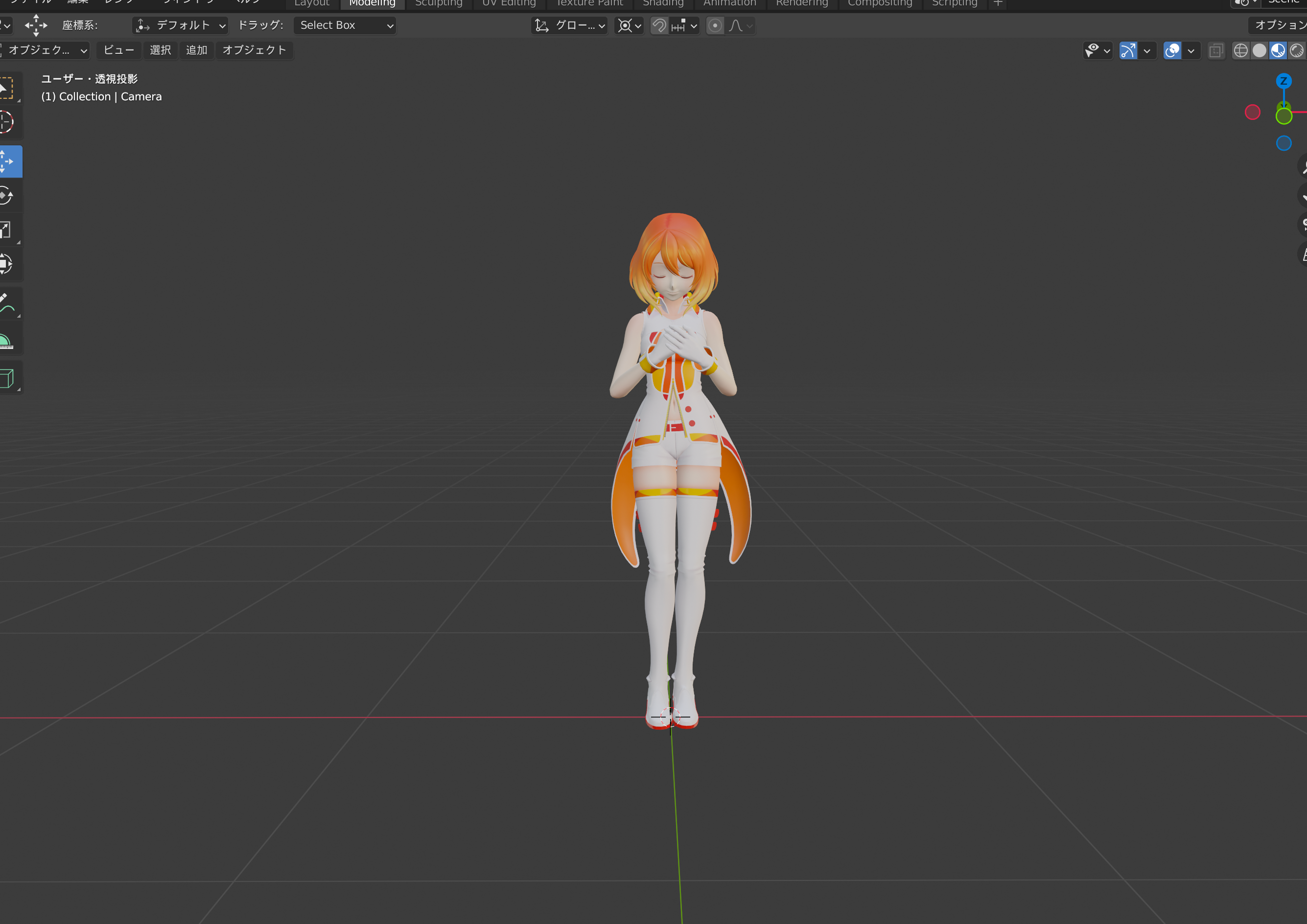Click the move gizmo icon in header
Screen dimensions: 1307x924
pos(36,25)
